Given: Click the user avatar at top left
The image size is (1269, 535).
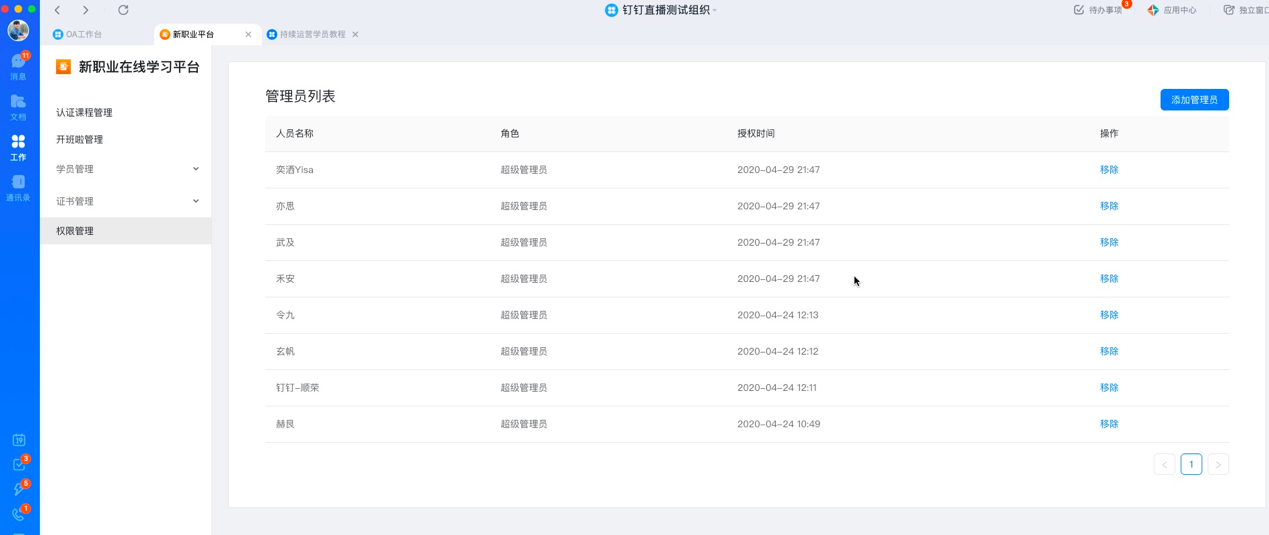Looking at the screenshot, I should click(18, 30).
